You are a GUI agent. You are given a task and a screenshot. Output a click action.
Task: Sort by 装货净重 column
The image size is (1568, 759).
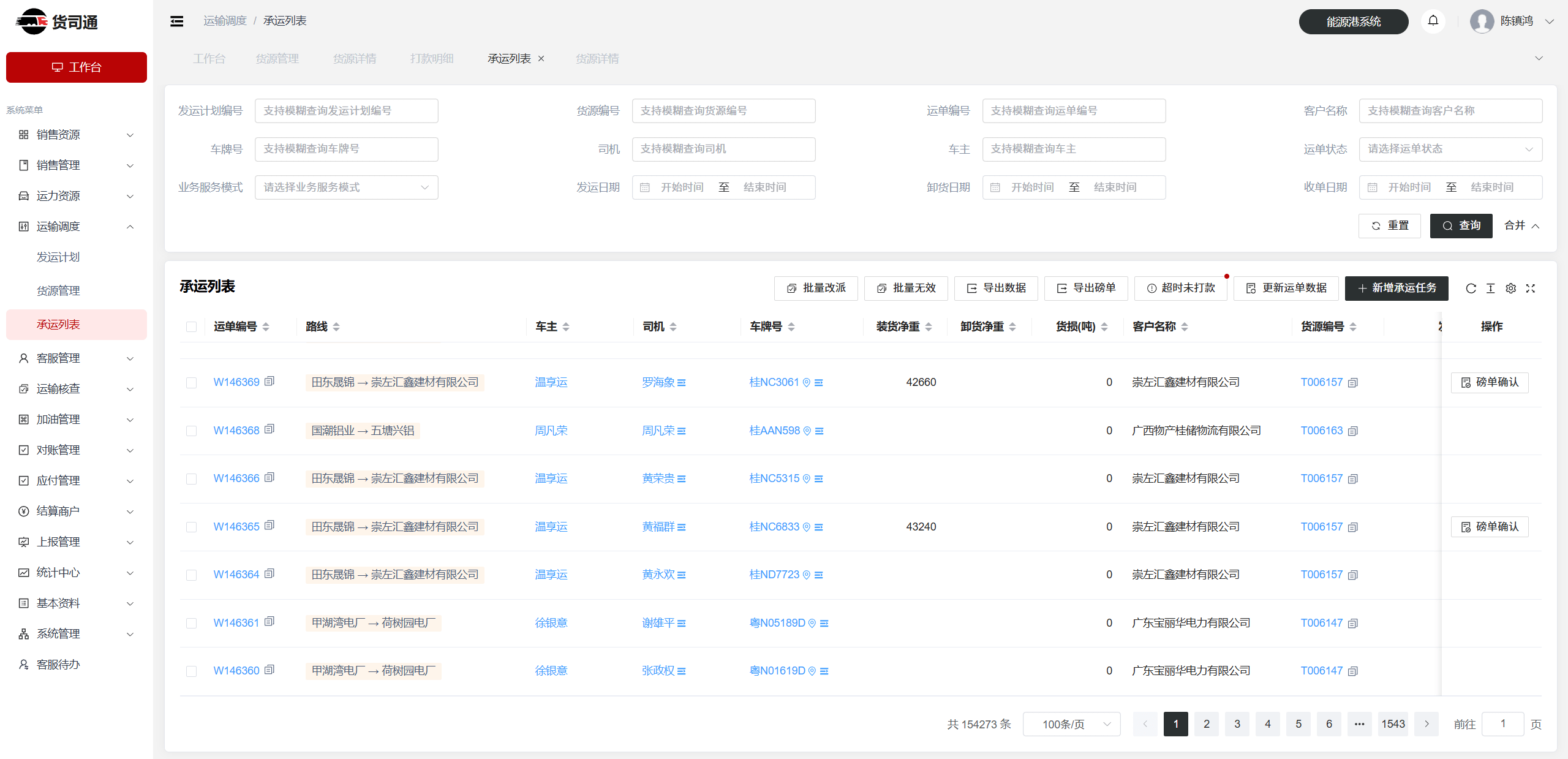point(929,327)
